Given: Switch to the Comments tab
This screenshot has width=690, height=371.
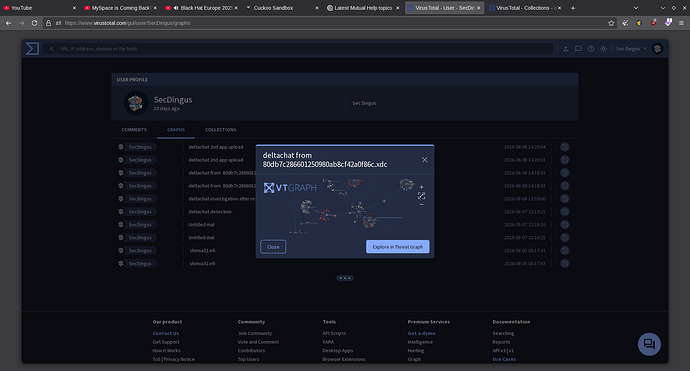Looking at the screenshot, I should tap(134, 130).
